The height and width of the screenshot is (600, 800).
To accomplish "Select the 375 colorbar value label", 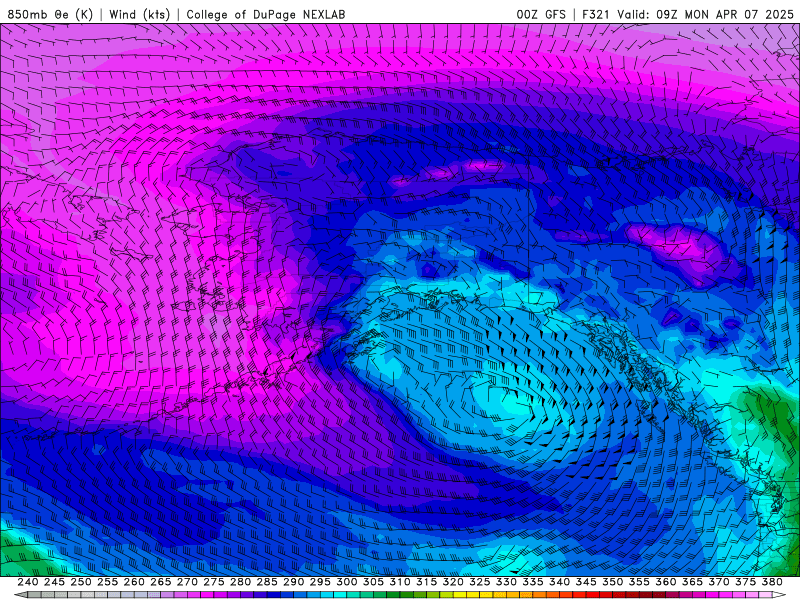I will click(745, 582).
